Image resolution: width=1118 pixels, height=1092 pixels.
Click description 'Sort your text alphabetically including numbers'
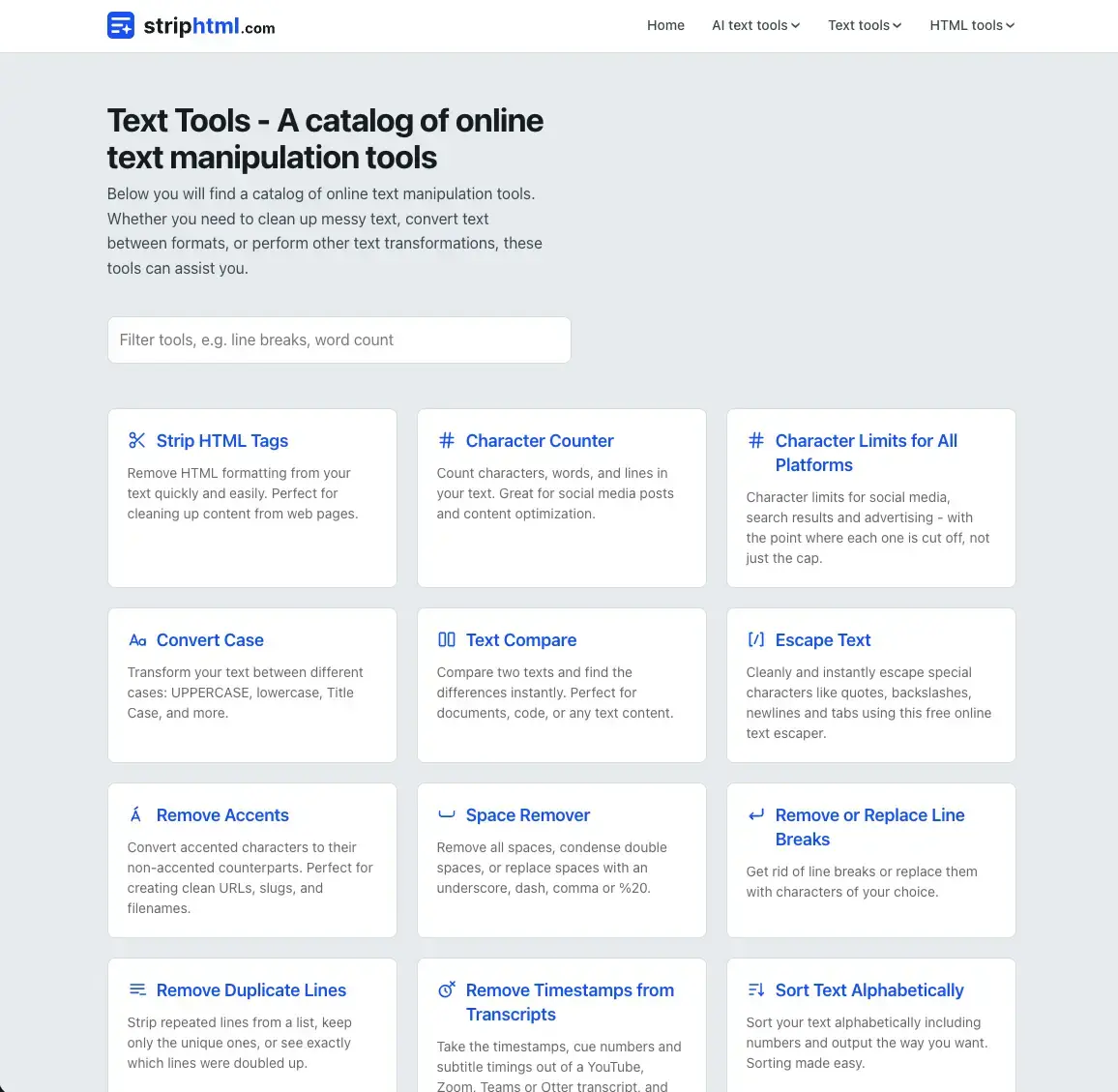pyautogui.click(x=867, y=1042)
